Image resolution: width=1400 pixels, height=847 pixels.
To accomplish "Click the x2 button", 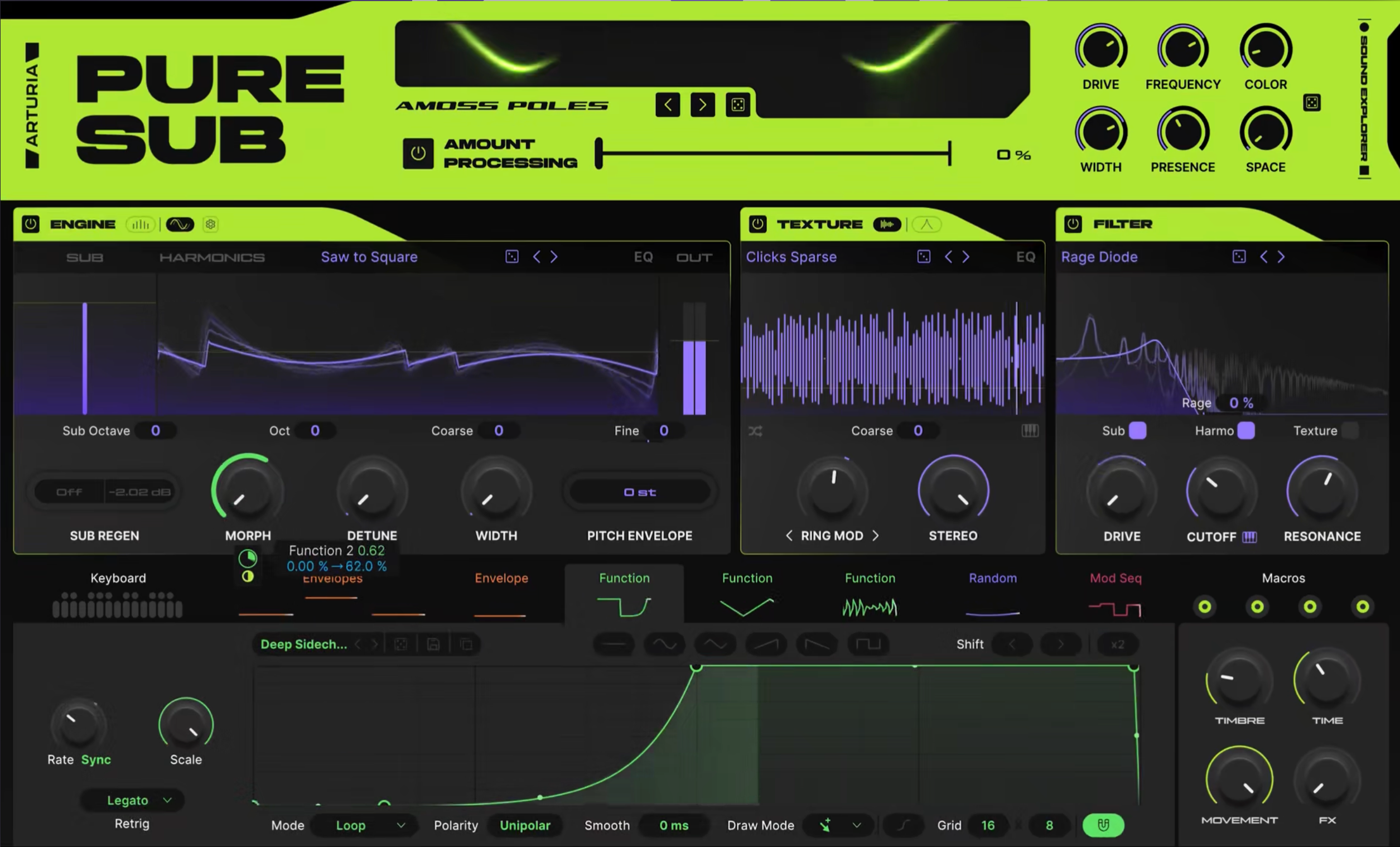I will (x=1117, y=644).
